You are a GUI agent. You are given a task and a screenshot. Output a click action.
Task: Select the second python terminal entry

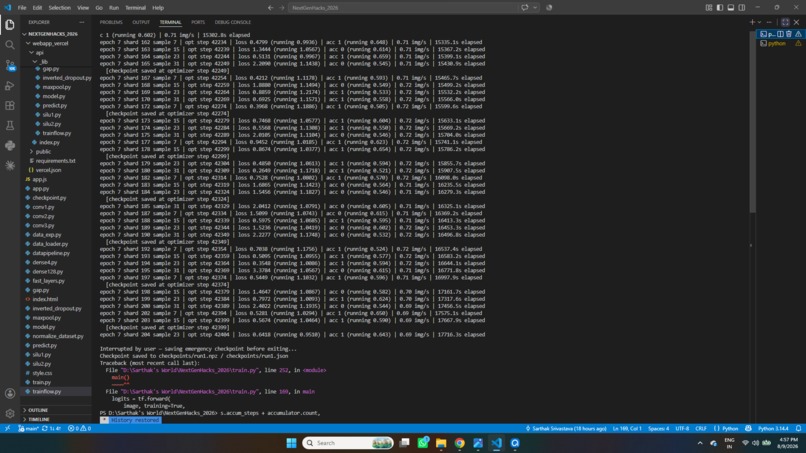780,43
